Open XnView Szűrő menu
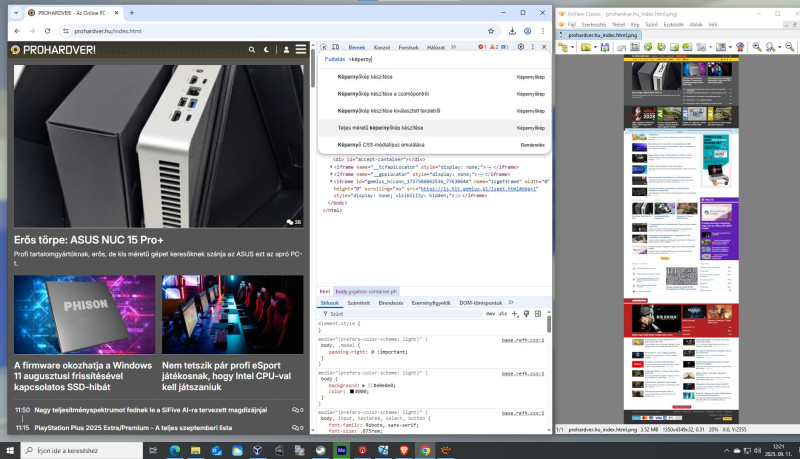The height and width of the screenshot is (459, 800). 651,24
